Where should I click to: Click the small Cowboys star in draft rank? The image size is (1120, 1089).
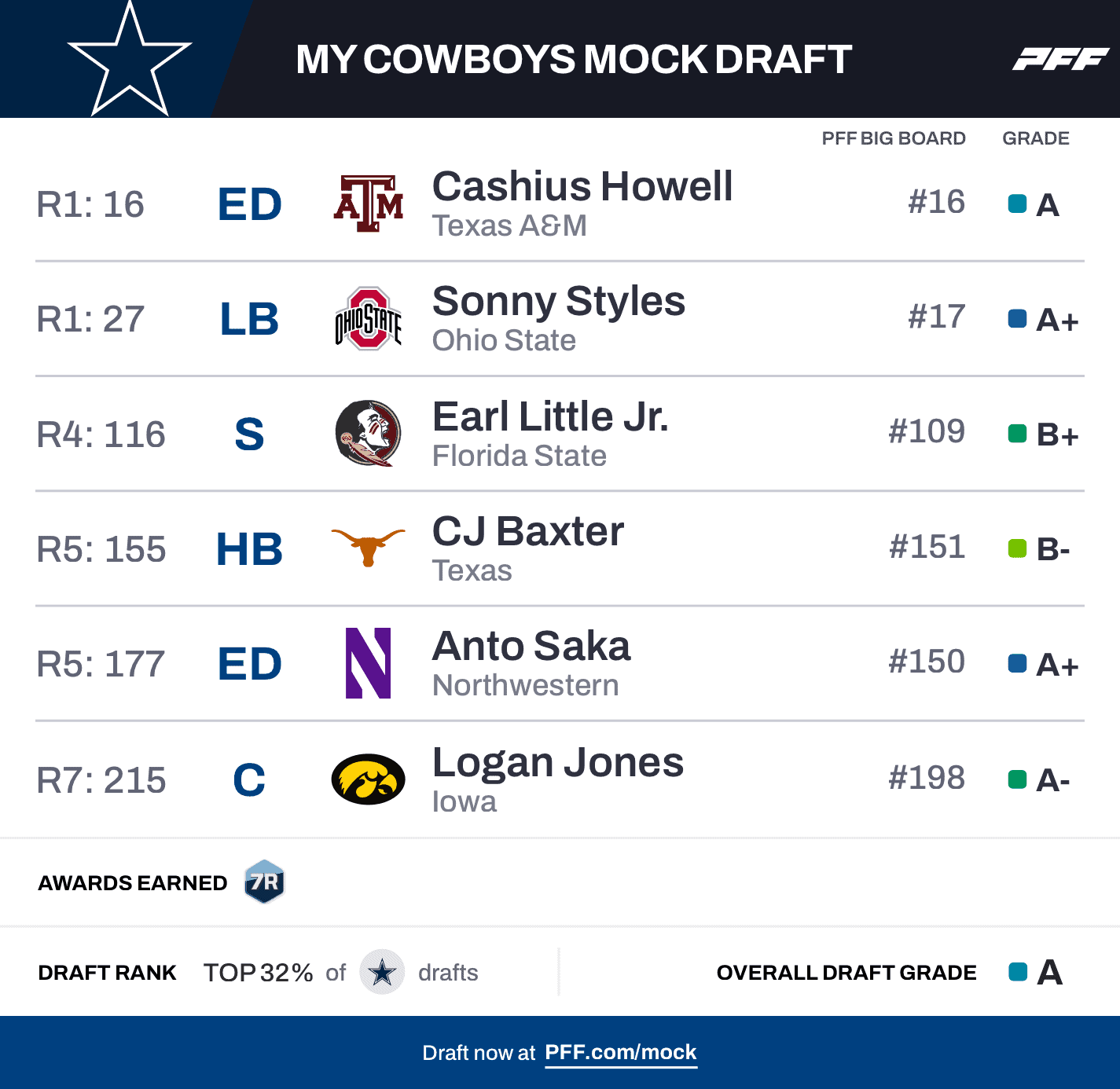pyautogui.click(x=382, y=972)
